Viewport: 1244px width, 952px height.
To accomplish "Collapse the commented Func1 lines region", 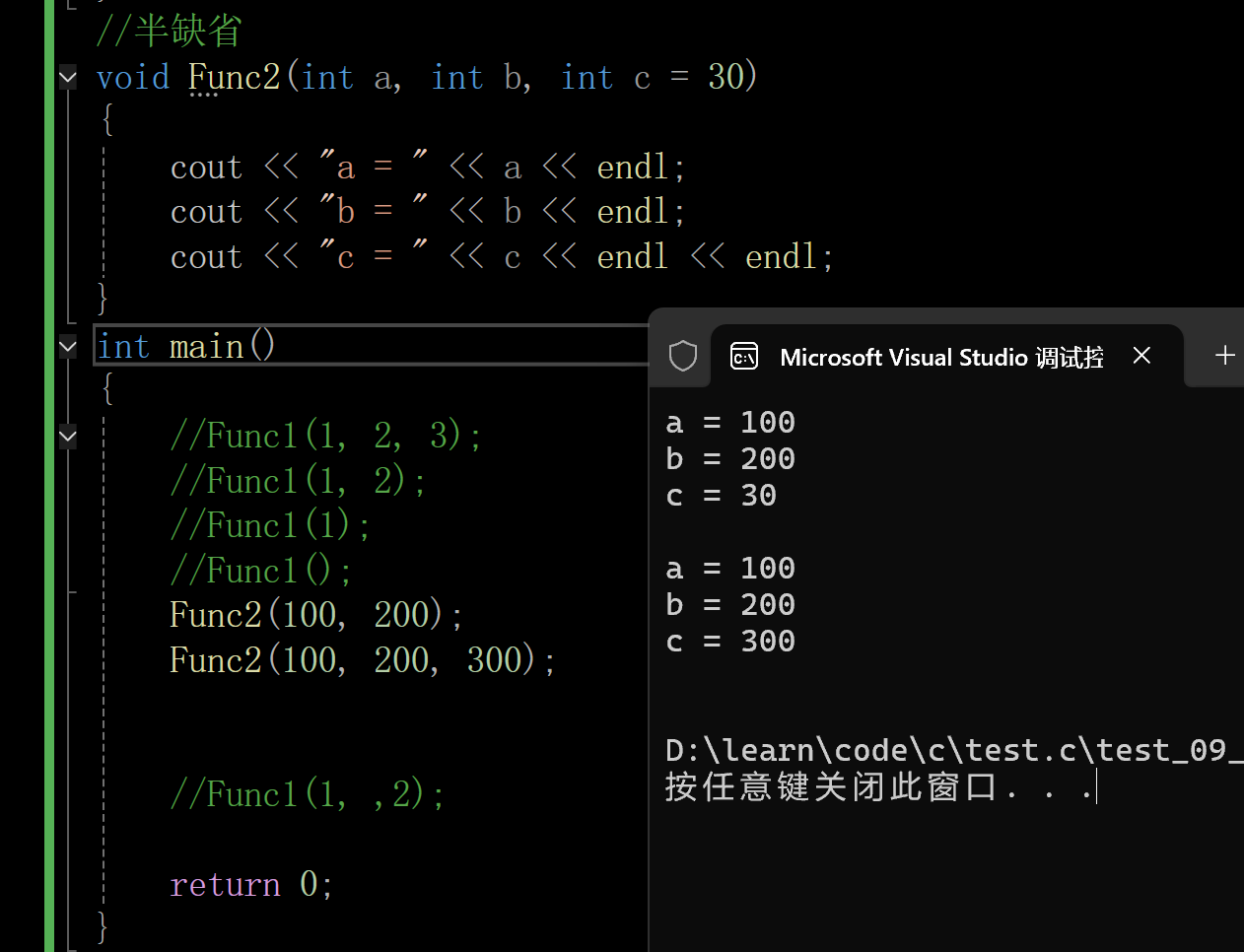I will coord(67,436).
